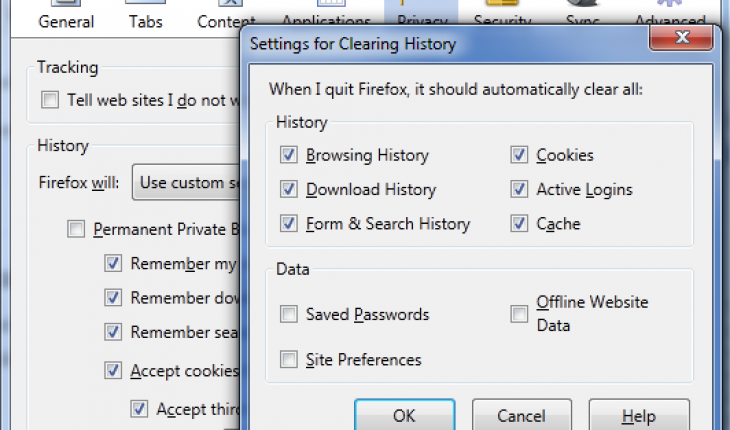Uncheck Browsing History checkbox
Viewport: 730px width, 430px height.
[289, 155]
